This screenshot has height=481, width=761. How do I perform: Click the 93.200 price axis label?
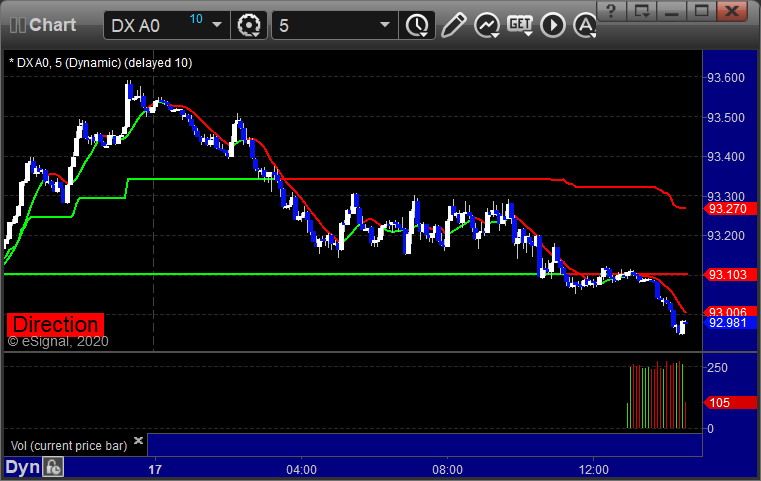click(x=726, y=236)
